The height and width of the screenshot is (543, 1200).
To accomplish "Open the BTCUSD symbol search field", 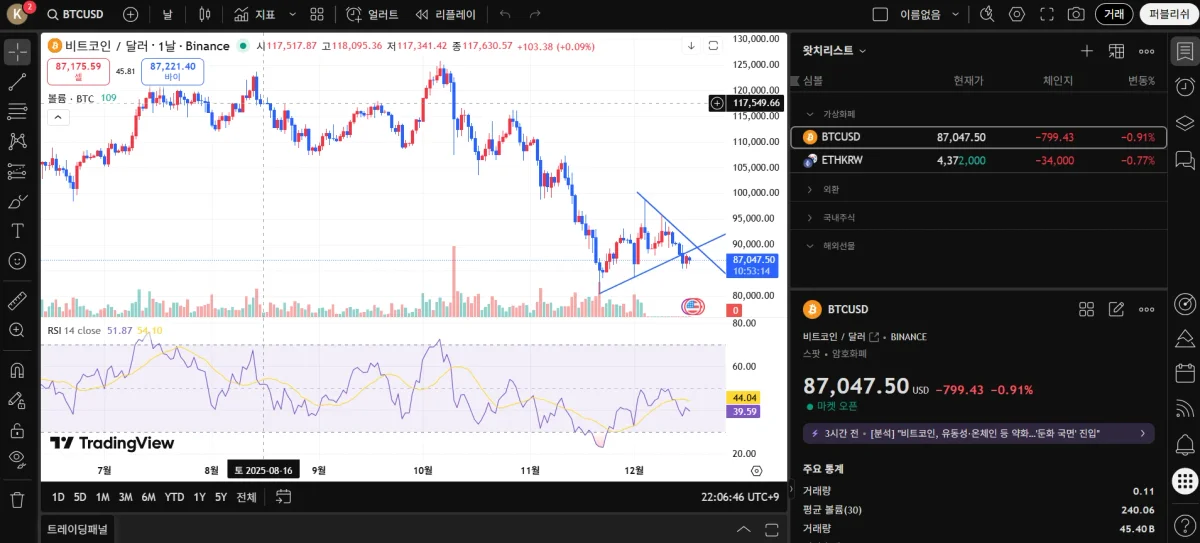I will 79,15.
